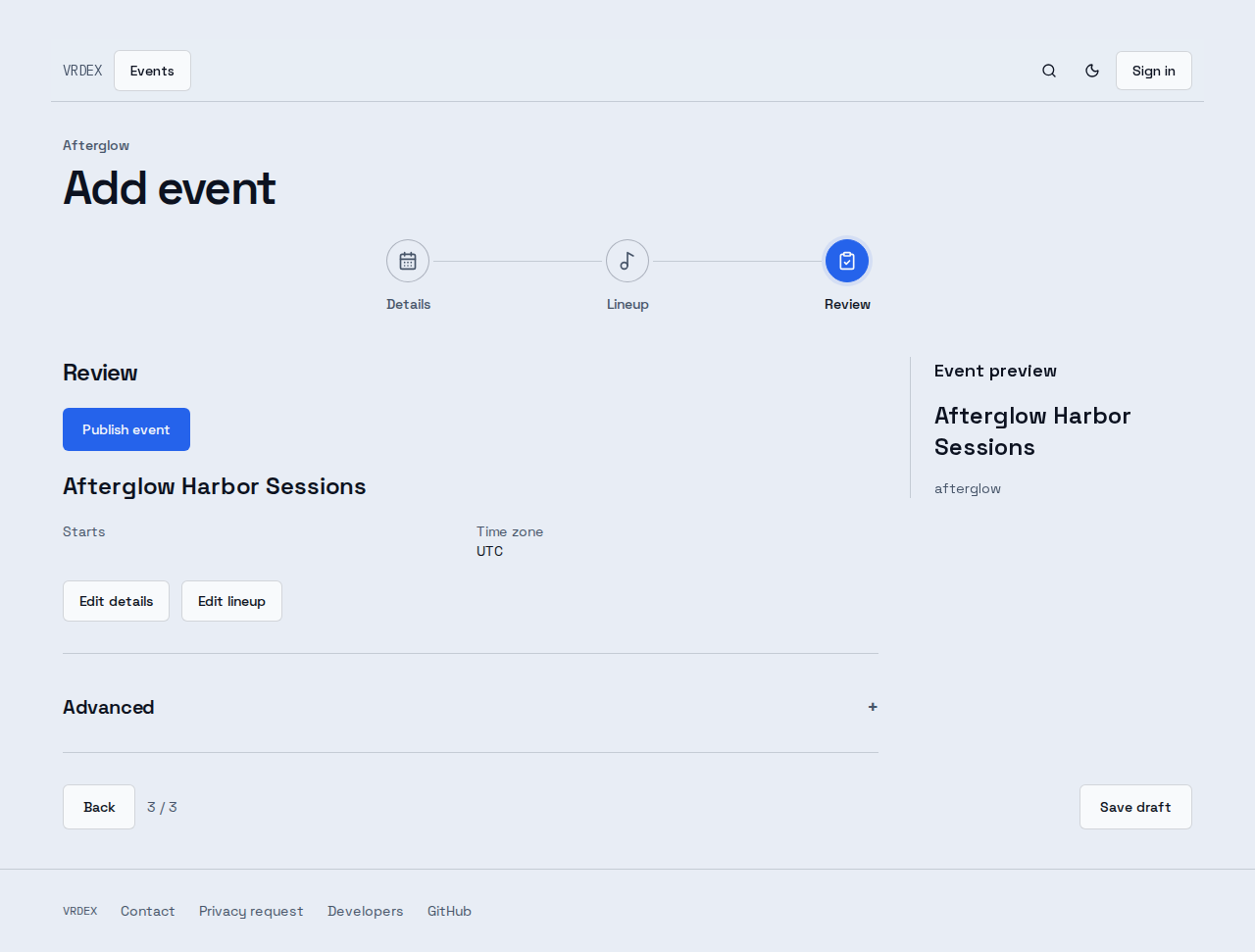Open the search icon in header

pos(1049,71)
